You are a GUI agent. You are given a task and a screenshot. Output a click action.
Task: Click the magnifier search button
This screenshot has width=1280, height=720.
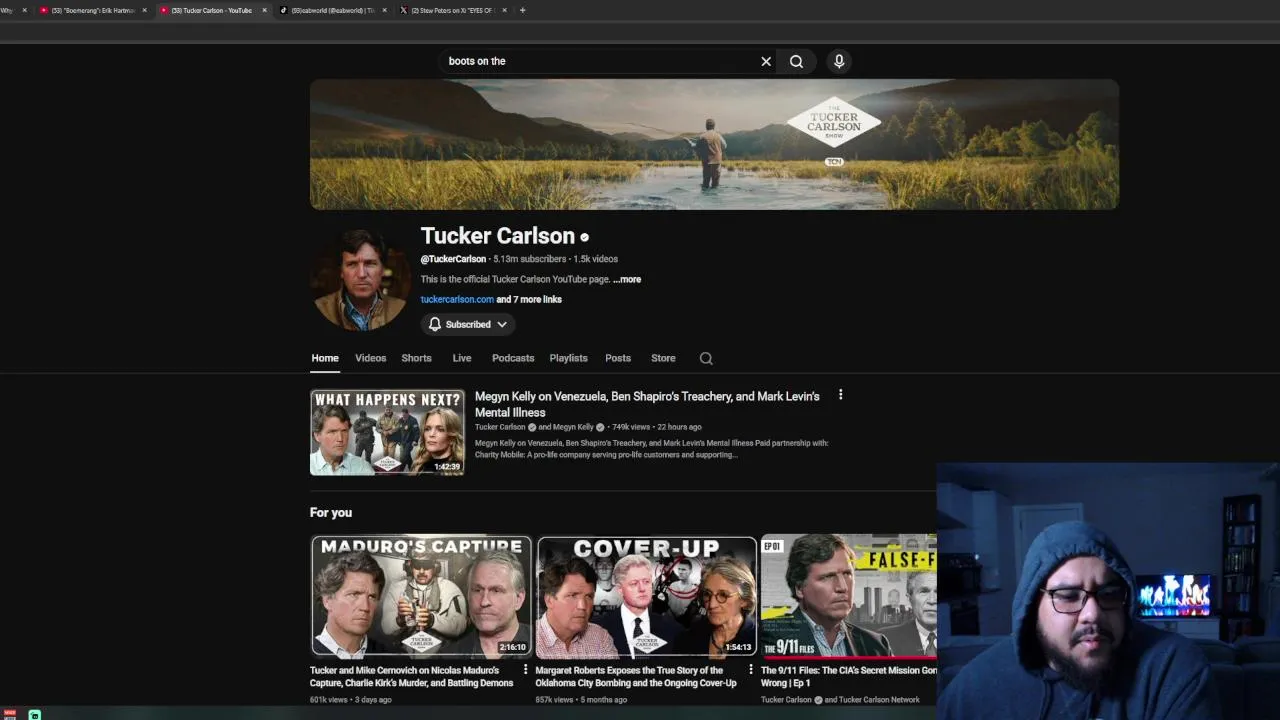[x=796, y=61]
